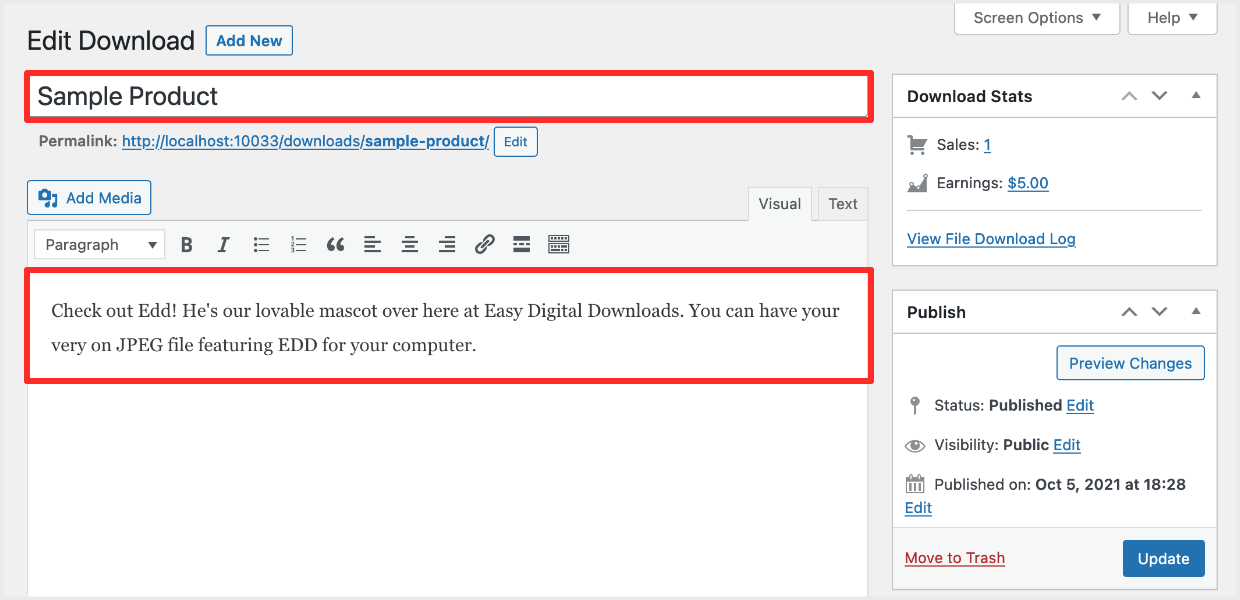Image resolution: width=1240 pixels, height=600 pixels.
Task: Click the Earnings chart icon
Action: point(917,183)
